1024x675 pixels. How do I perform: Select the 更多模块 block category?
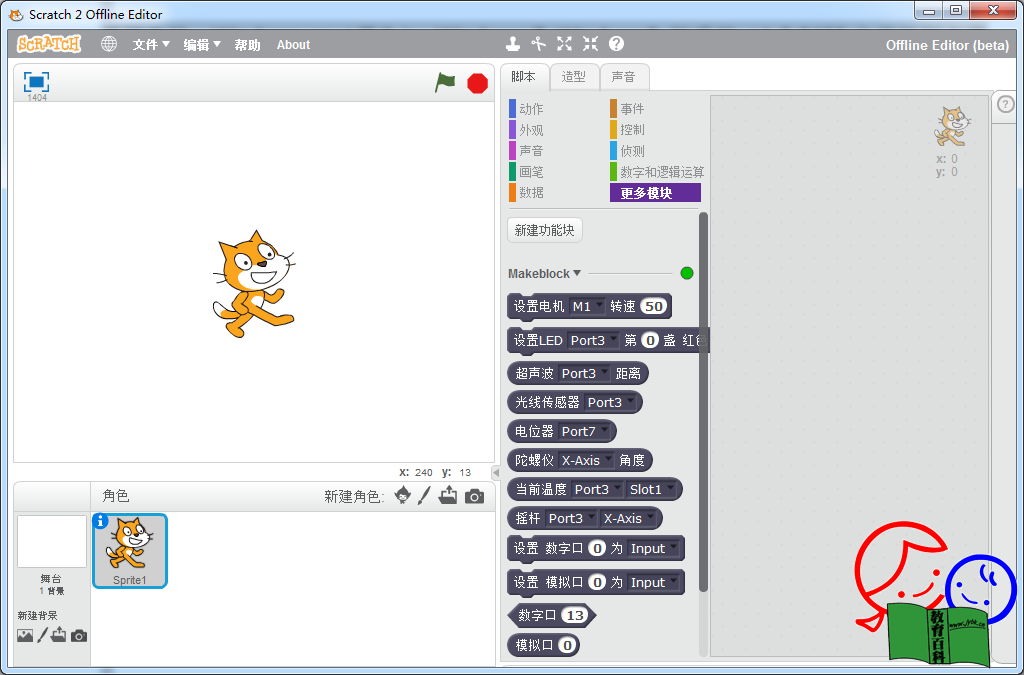tap(655, 193)
